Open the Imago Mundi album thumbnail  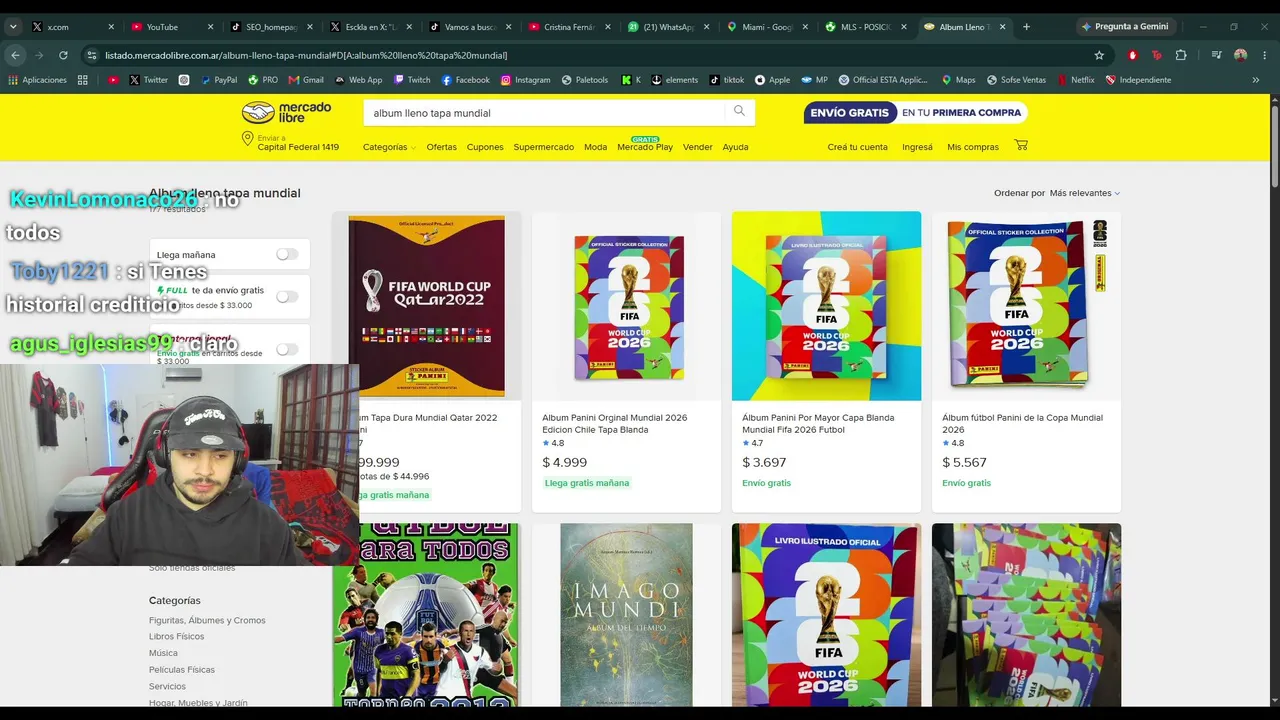[627, 615]
